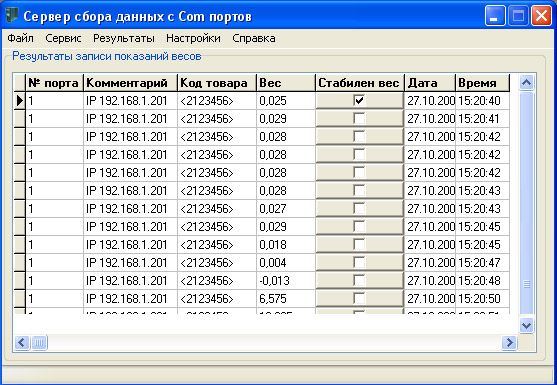Maximize the Сервер сбора данных window

tap(518, 16)
